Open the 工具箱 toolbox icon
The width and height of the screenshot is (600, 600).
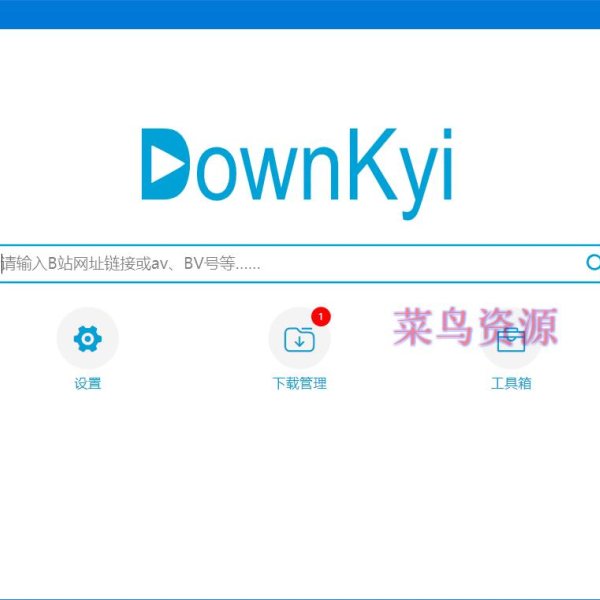(511, 338)
